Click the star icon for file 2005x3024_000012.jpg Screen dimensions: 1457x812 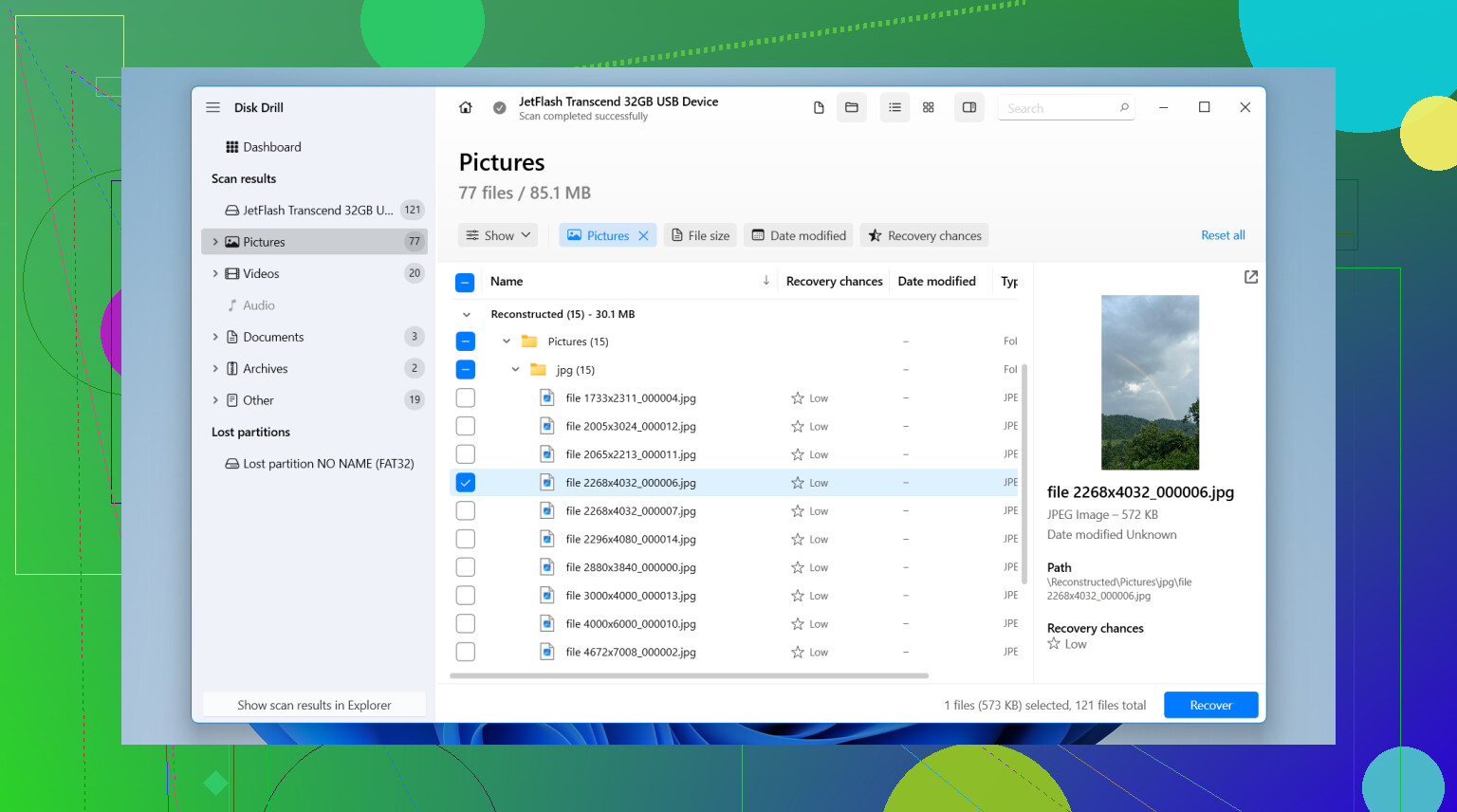coord(798,427)
